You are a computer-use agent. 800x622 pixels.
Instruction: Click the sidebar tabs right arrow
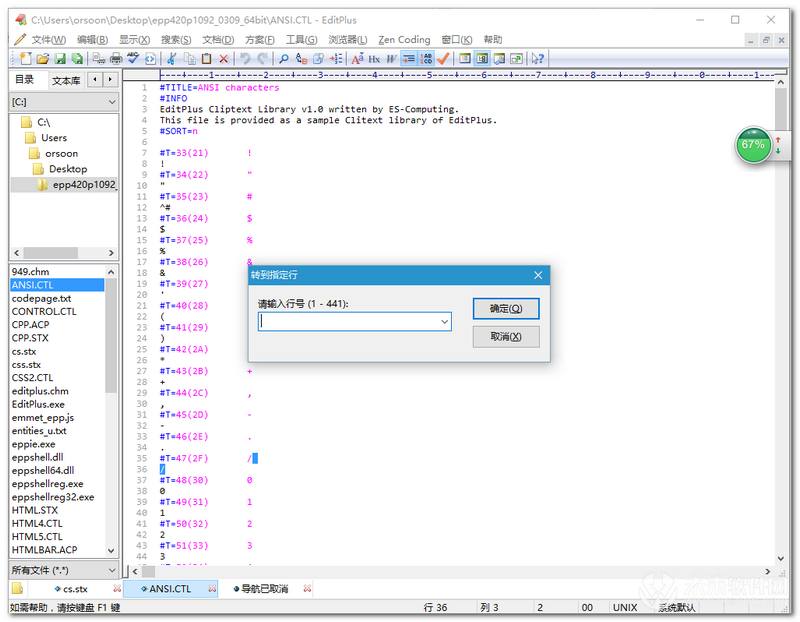pyautogui.click(x=110, y=80)
